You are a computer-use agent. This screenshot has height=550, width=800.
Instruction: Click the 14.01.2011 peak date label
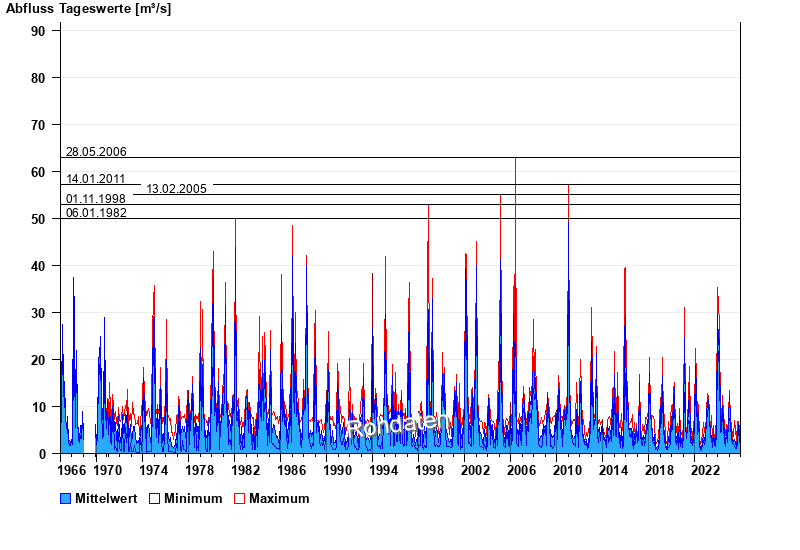[96, 179]
